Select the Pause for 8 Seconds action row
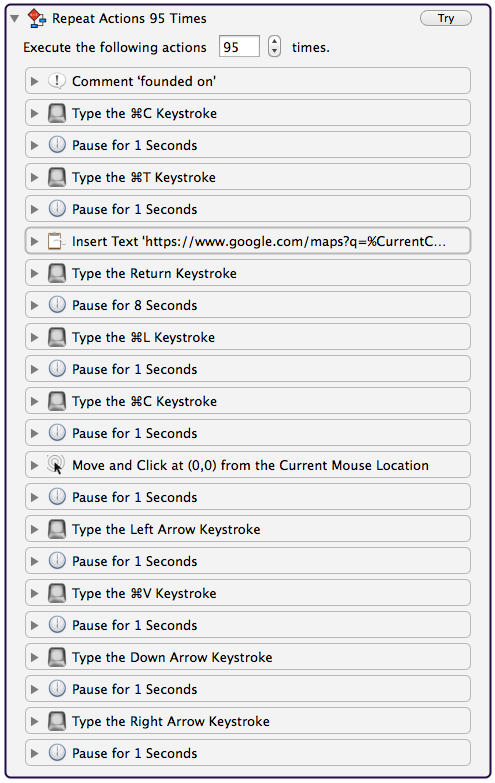This screenshot has width=495, height=783. tap(248, 305)
